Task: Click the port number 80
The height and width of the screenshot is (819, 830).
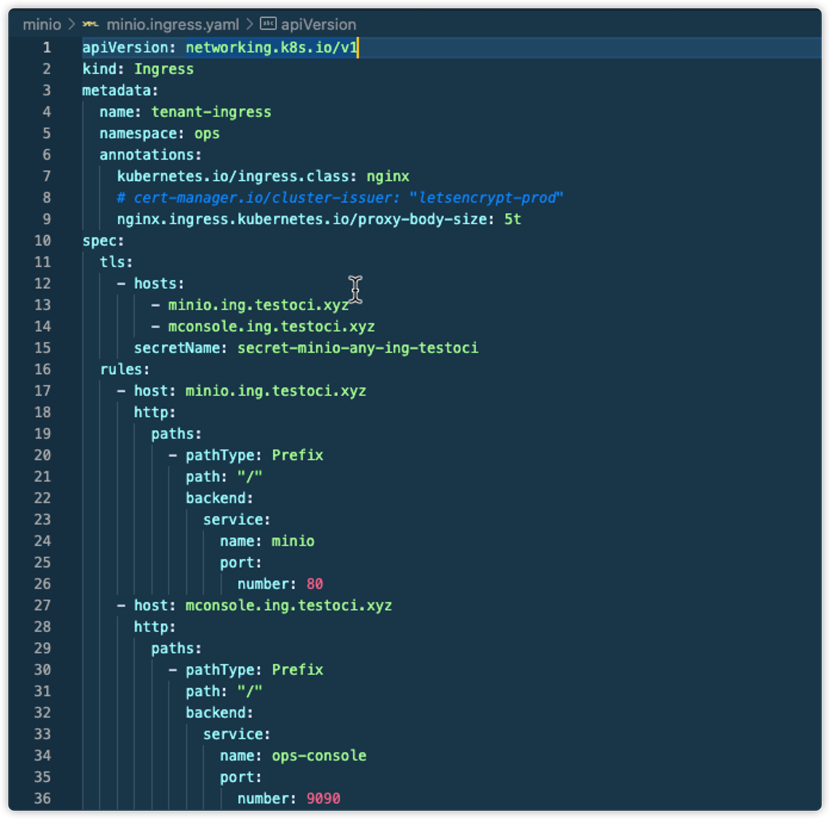Action: pos(314,584)
